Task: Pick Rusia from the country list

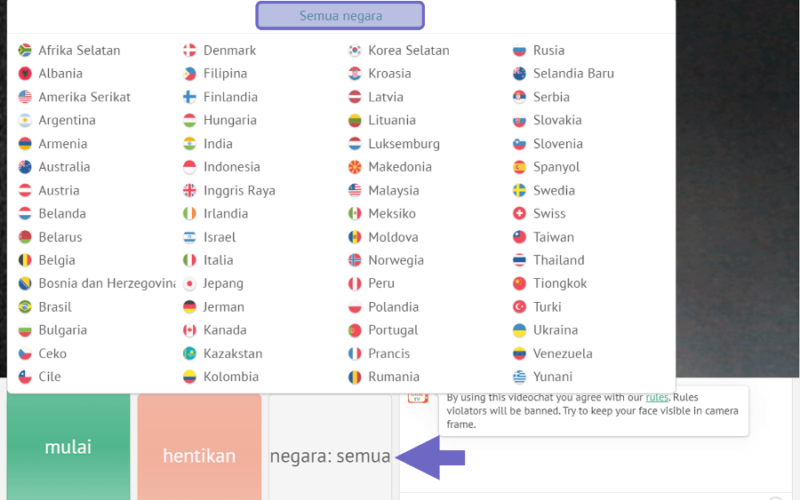Action: point(539,51)
